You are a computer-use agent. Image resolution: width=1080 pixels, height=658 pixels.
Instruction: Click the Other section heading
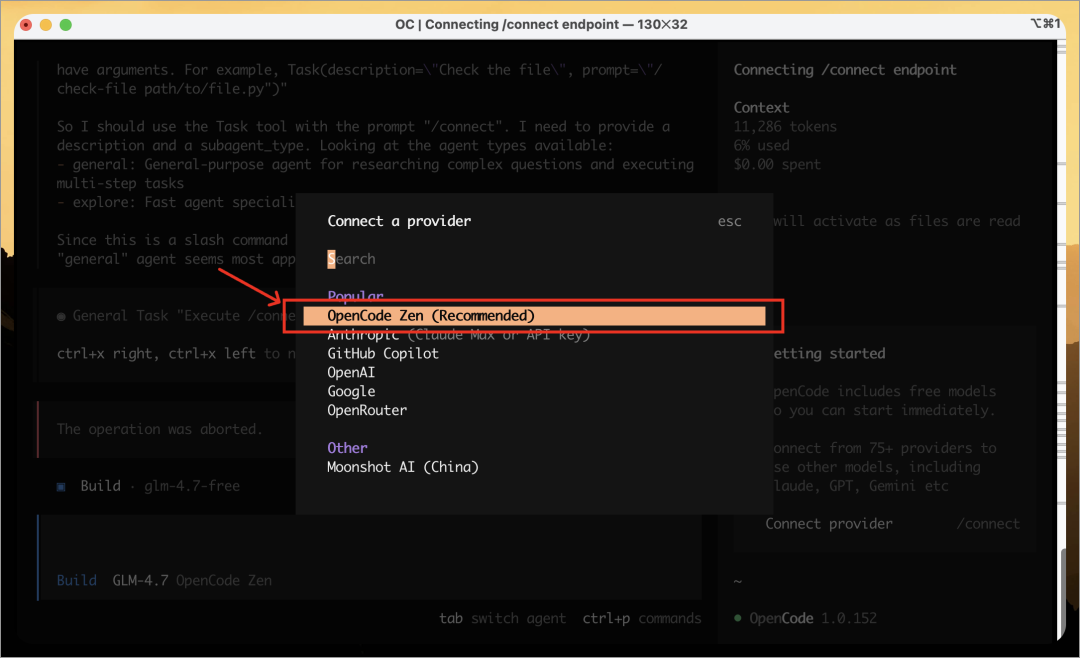[x=347, y=448]
